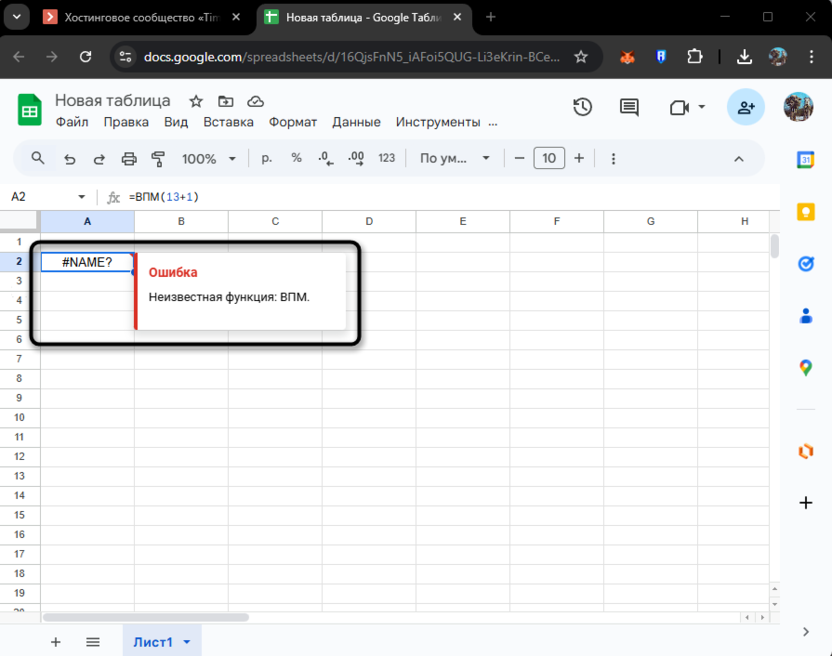This screenshot has height=656, width=832.
Task: Open the Формат menu
Action: click(x=292, y=122)
